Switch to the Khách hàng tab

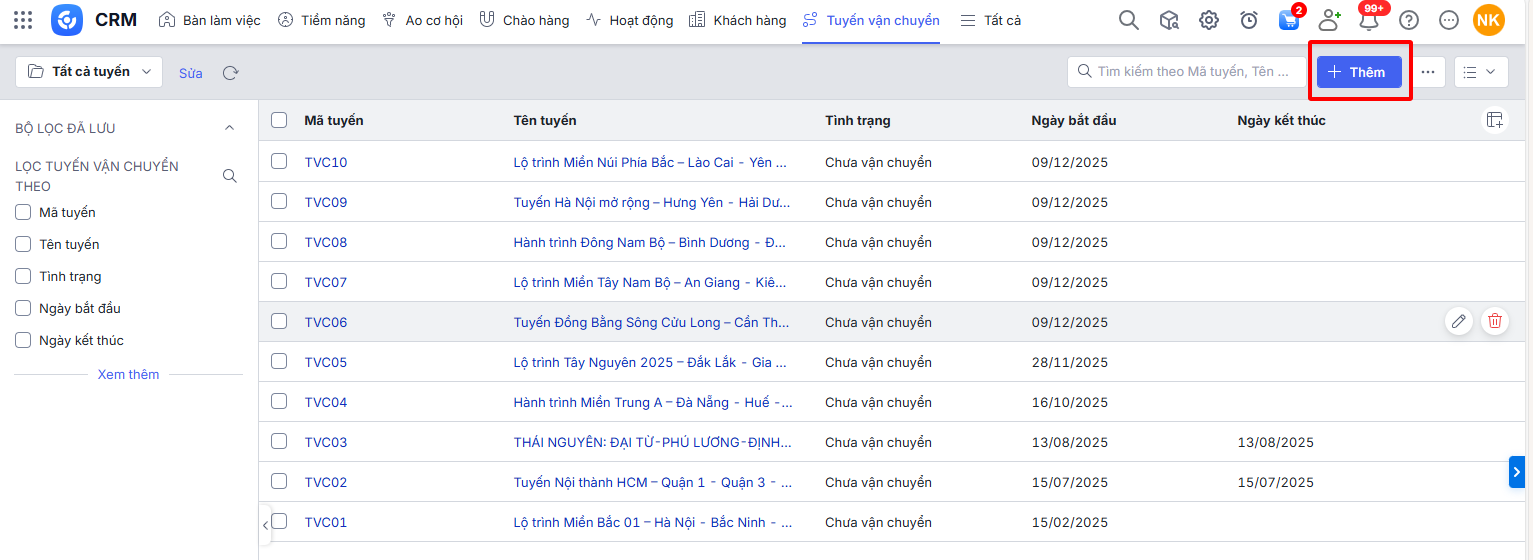pyautogui.click(x=738, y=20)
